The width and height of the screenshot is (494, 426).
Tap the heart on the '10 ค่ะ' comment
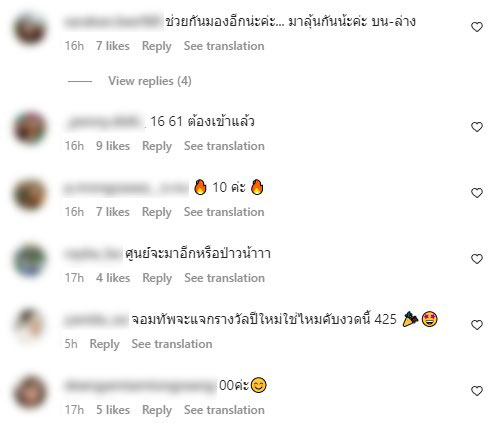click(x=477, y=193)
